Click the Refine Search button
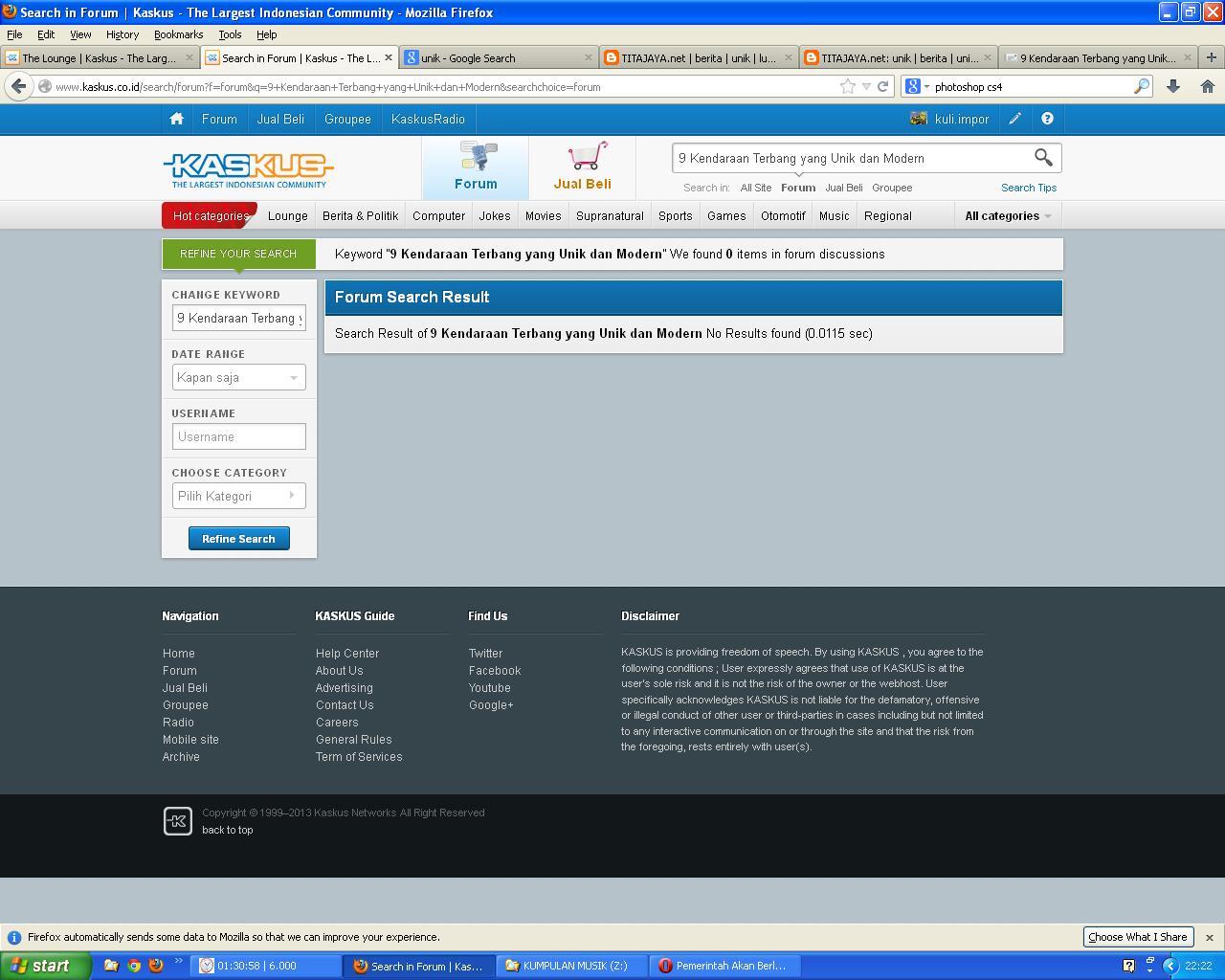Screen dimensions: 1225x980 coord(238,539)
